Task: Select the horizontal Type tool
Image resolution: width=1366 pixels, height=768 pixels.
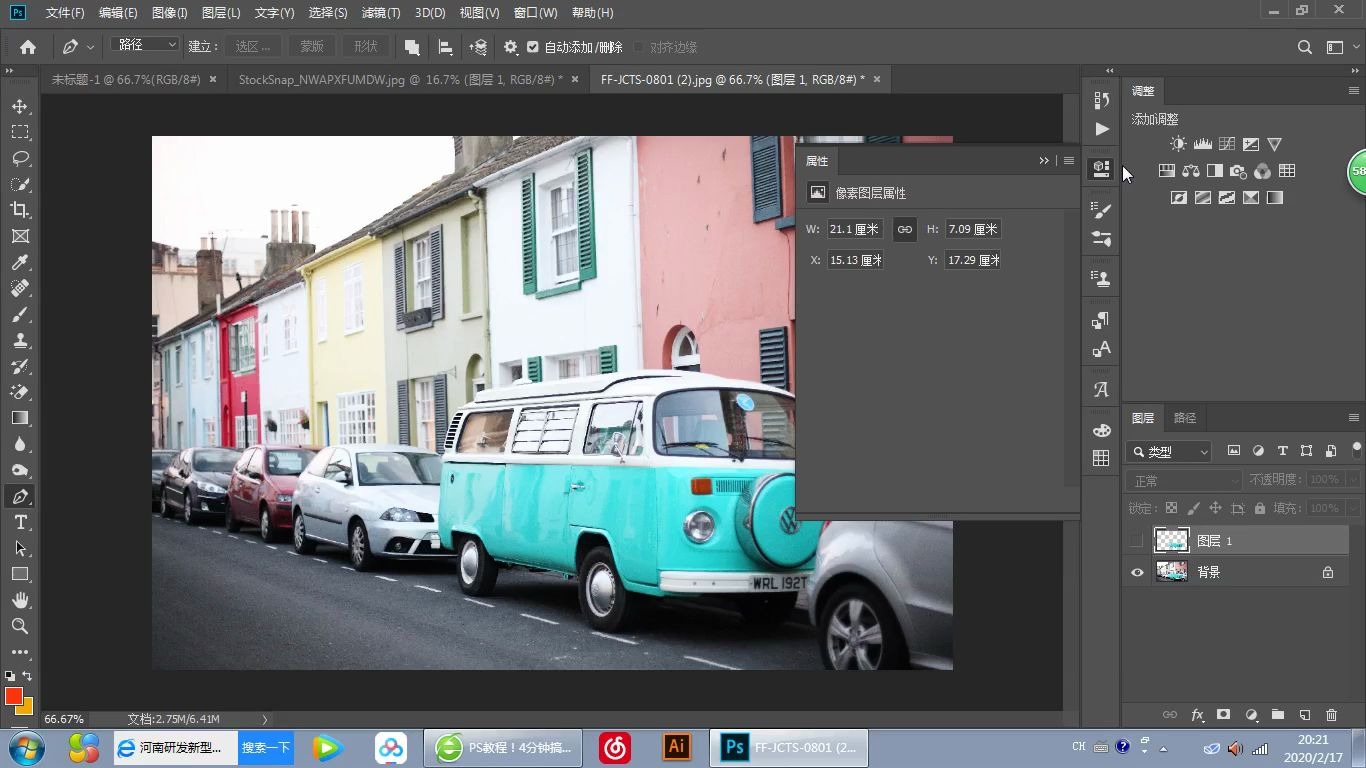Action: (x=20, y=522)
